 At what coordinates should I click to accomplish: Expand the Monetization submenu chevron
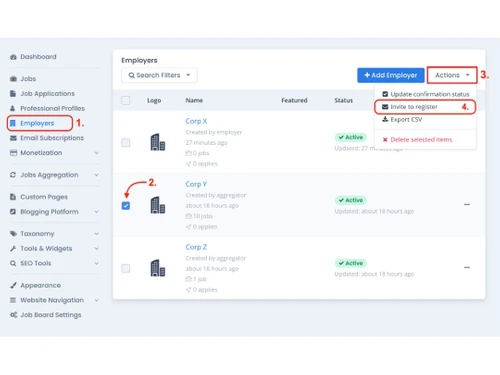coord(96,153)
